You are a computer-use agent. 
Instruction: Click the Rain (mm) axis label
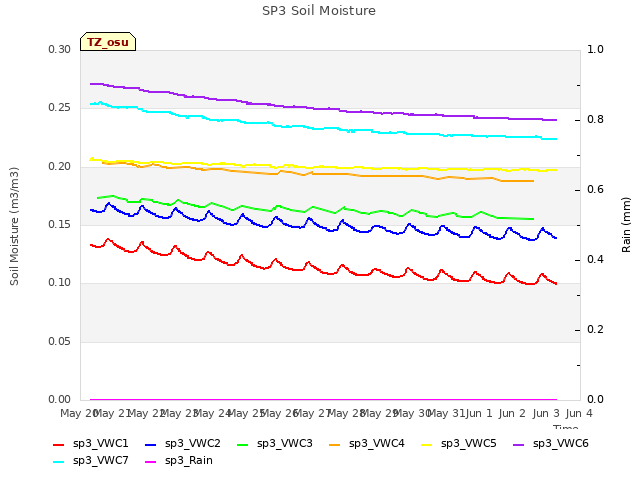pos(626,225)
